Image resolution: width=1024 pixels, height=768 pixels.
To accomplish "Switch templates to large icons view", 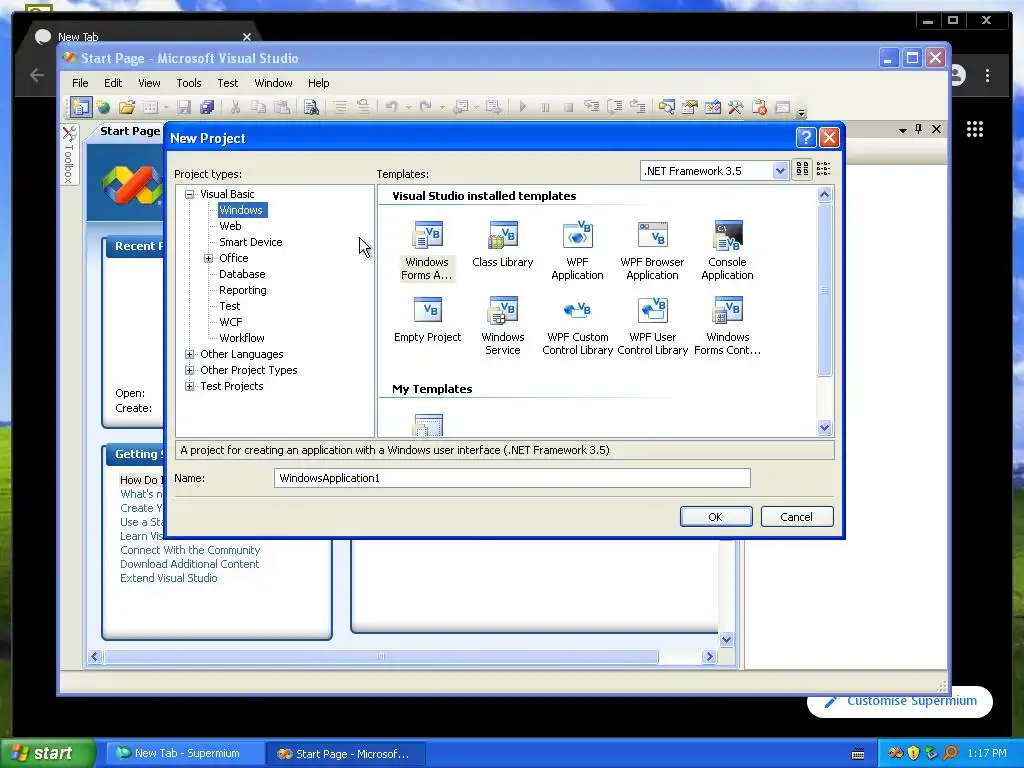I will tap(802, 170).
